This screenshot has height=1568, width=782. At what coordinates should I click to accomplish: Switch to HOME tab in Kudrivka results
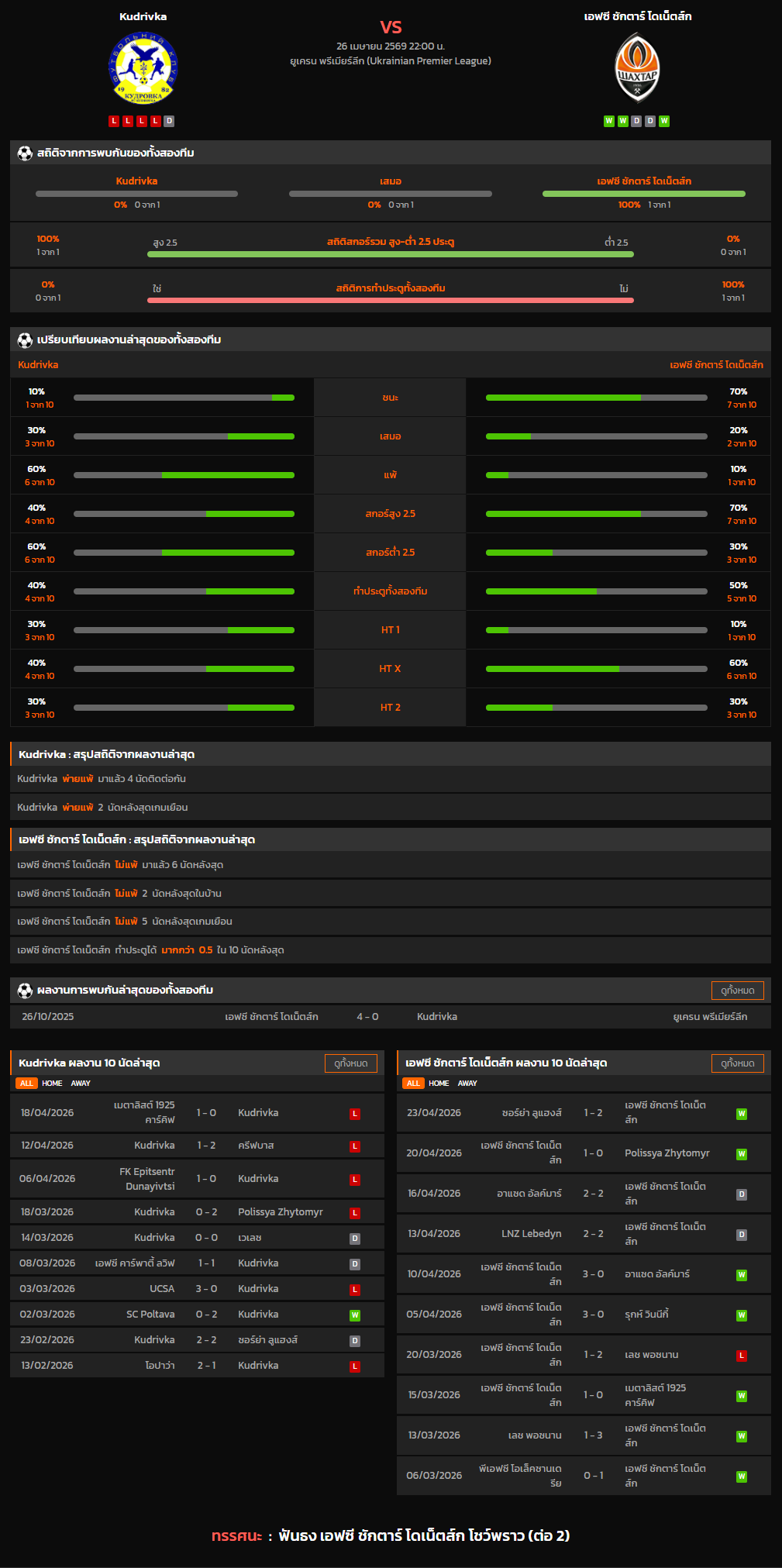[52, 1084]
